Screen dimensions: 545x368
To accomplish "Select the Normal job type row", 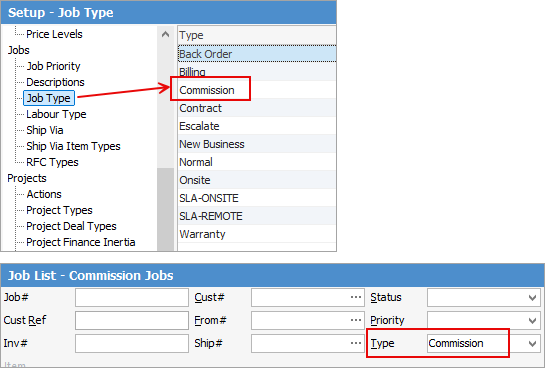I will (x=257, y=162).
